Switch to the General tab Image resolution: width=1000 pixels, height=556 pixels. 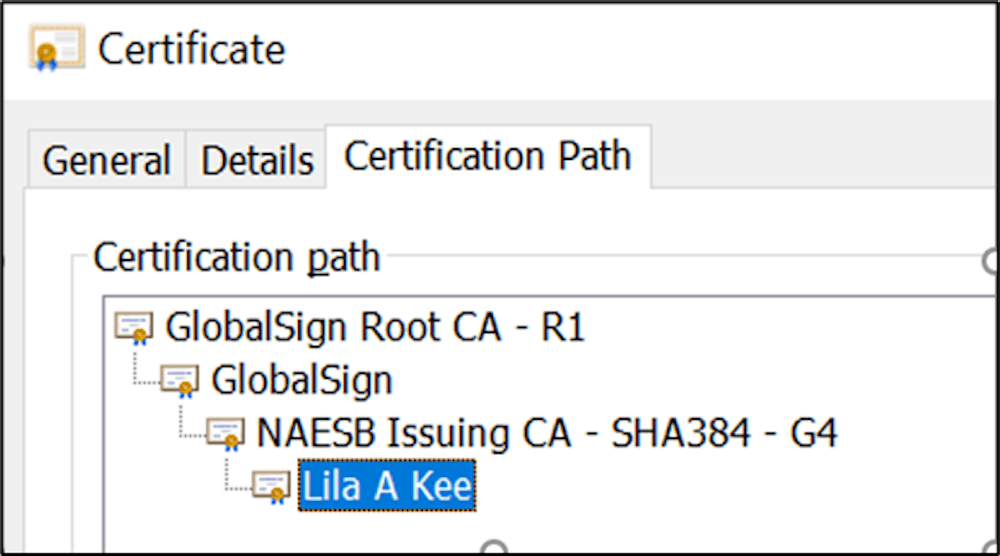click(107, 159)
